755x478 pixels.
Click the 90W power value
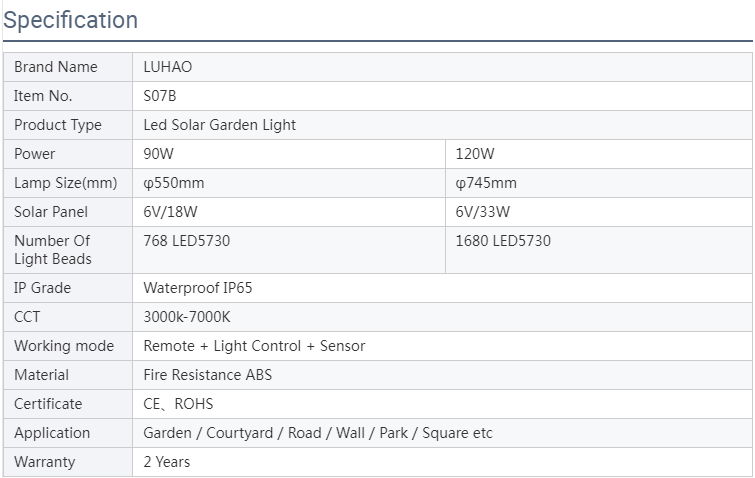pos(157,154)
